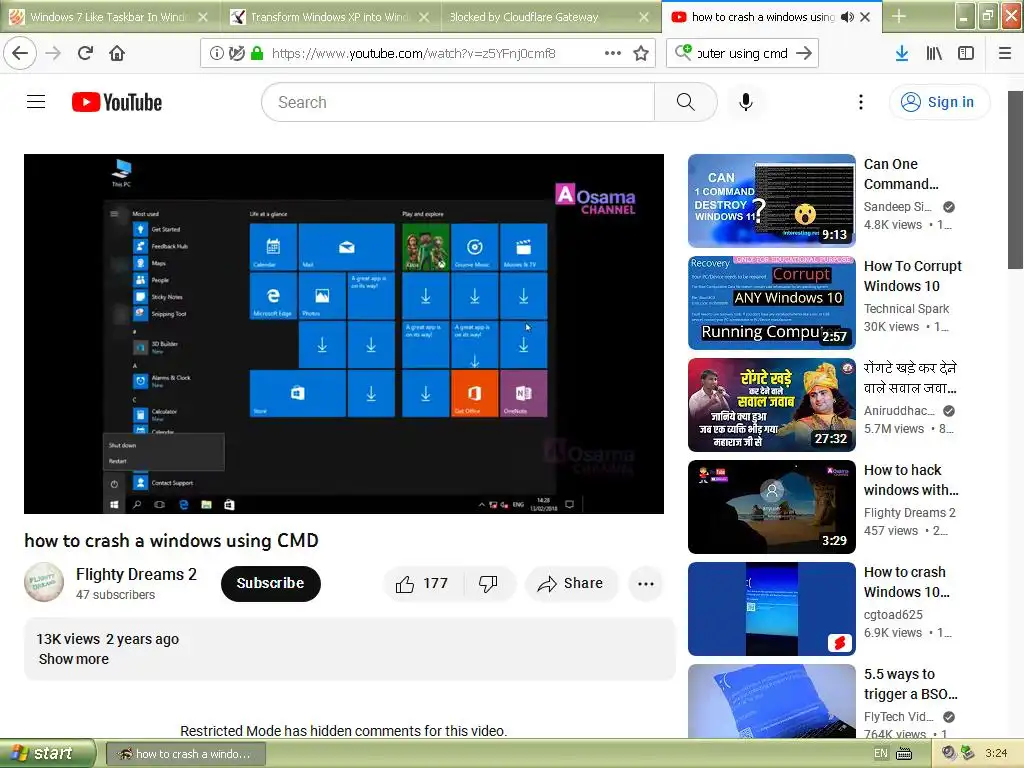Open 5.5 ways to trigger a BSOD video

coord(772,701)
